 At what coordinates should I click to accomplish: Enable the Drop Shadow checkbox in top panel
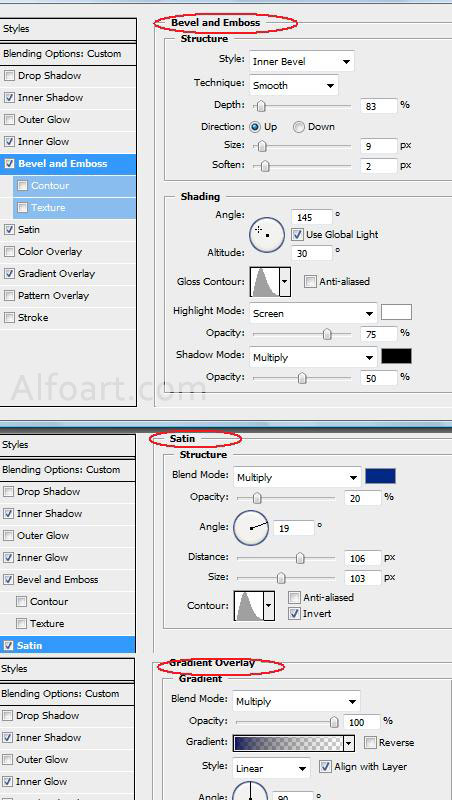coord(9,76)
